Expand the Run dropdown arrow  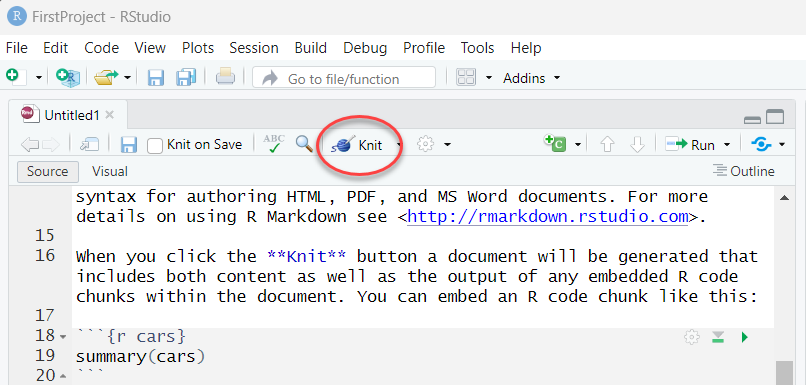pyautogui.click(x=727, y=145)
